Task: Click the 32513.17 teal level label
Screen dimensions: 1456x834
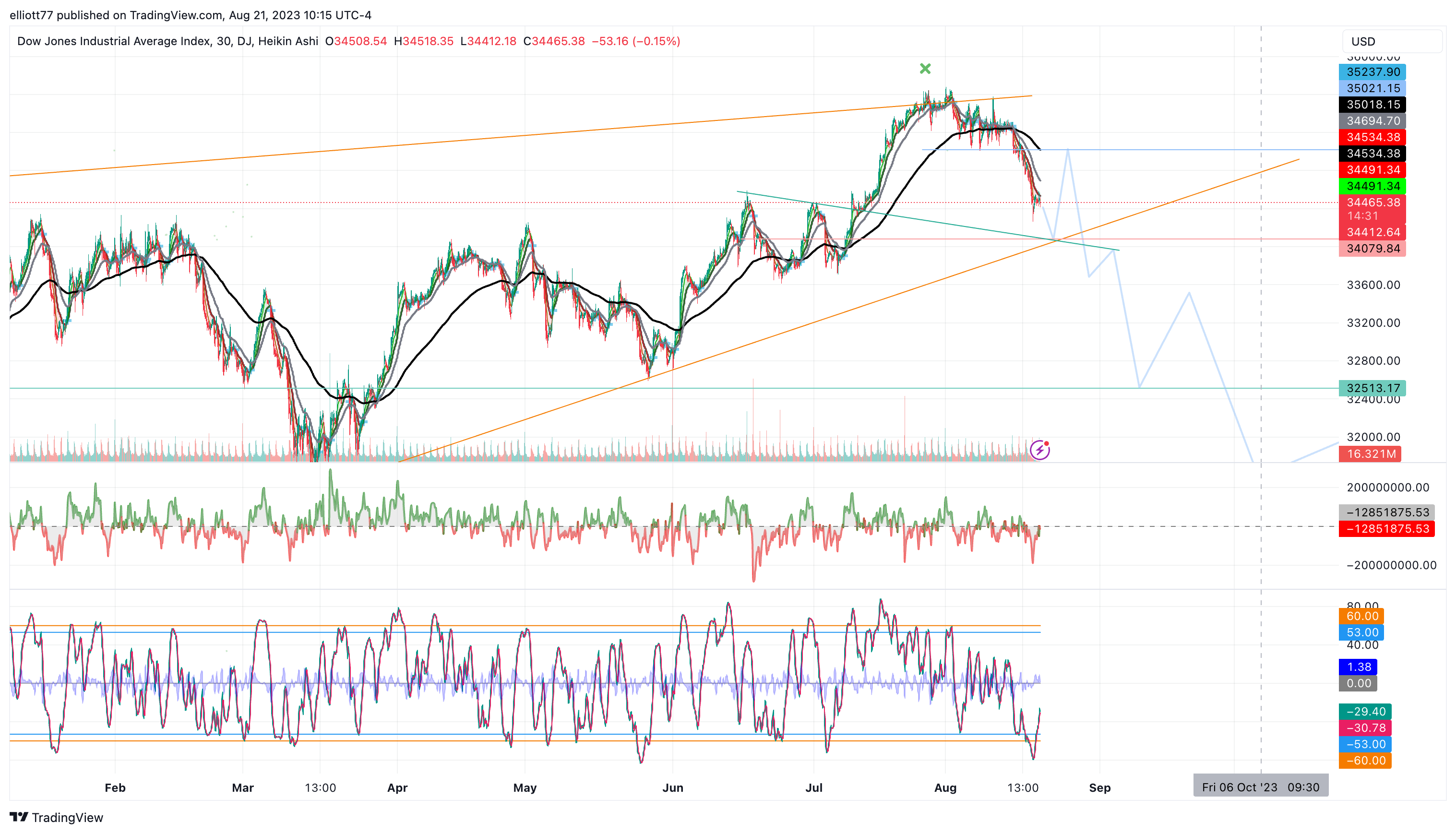Action: [1372, 388]
